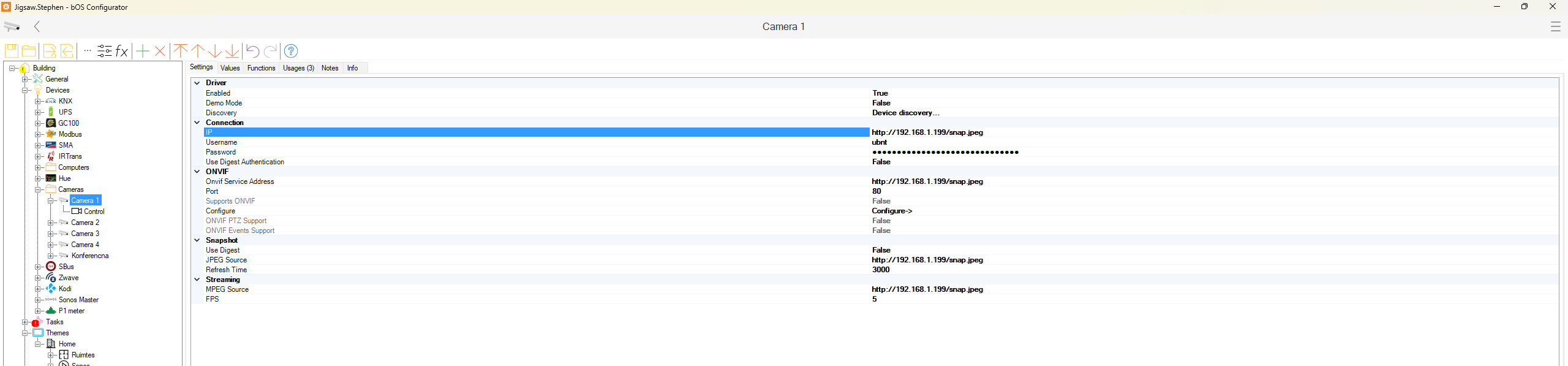Collapse the Connection property section
Image resolution: width=1568 pixels, height=366 pixels.
click(x=197, y=123)
